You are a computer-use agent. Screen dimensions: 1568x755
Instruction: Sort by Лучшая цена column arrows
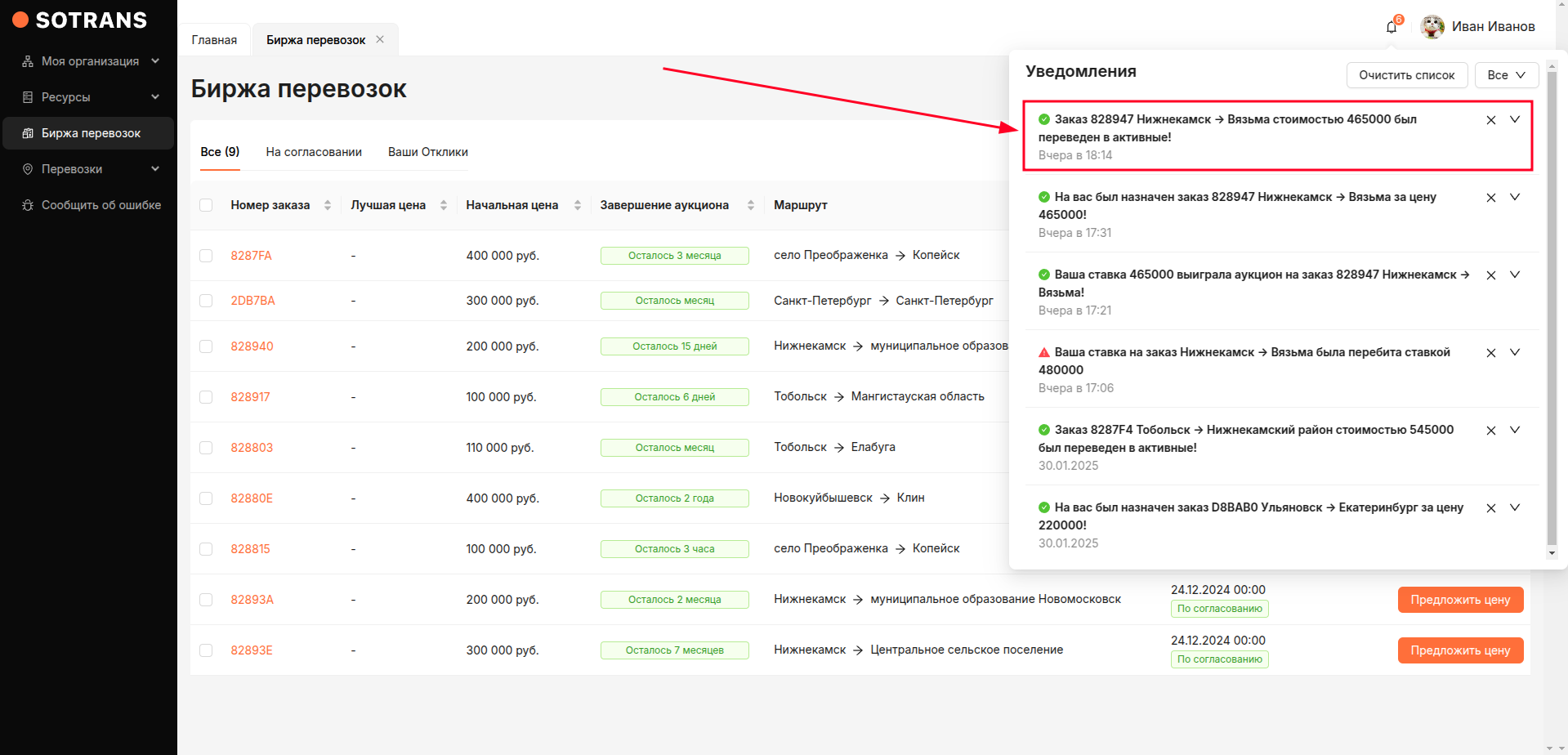[x=444, y=205]
